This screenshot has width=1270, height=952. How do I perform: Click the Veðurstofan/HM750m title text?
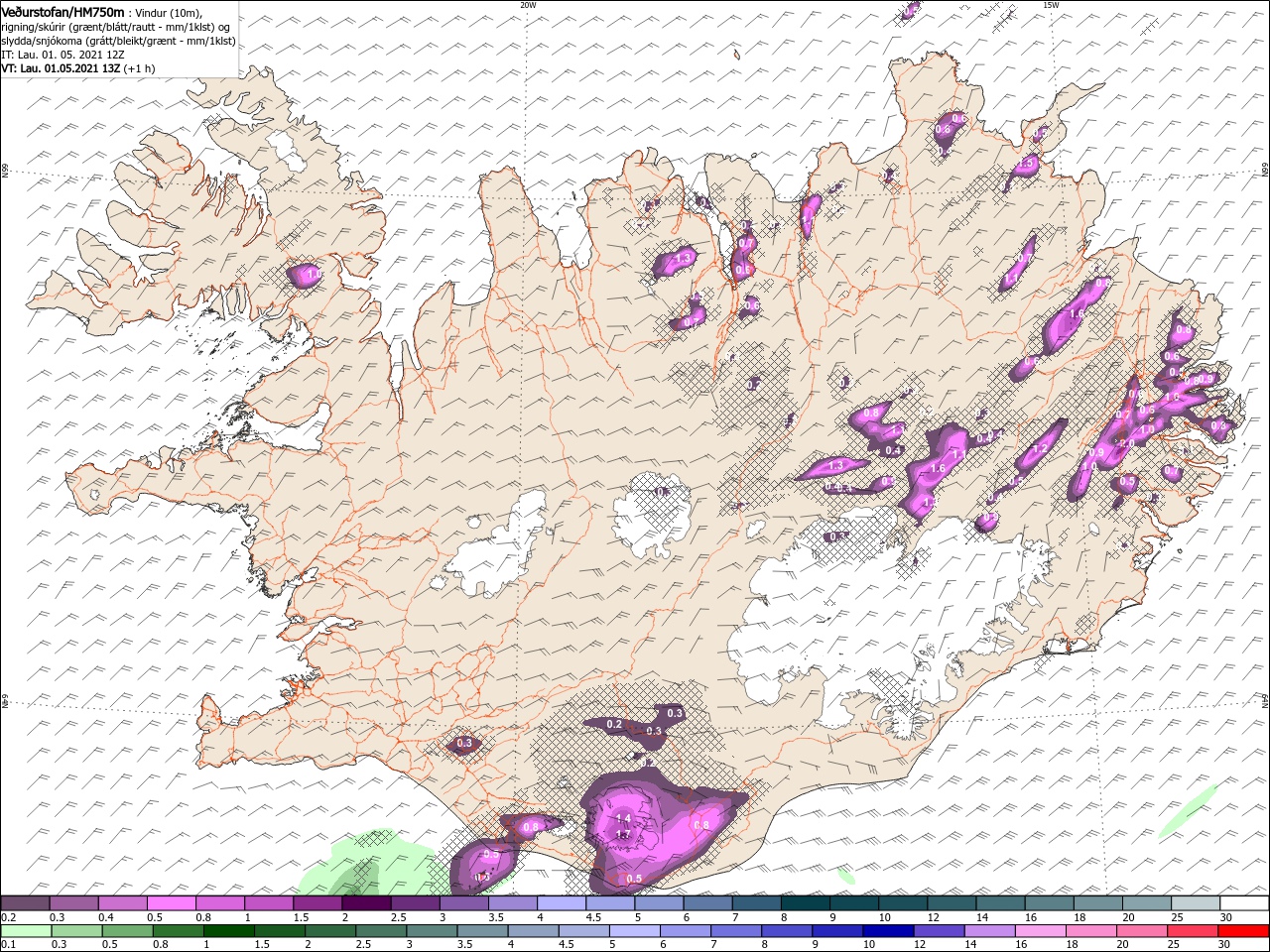pos(63,11)
